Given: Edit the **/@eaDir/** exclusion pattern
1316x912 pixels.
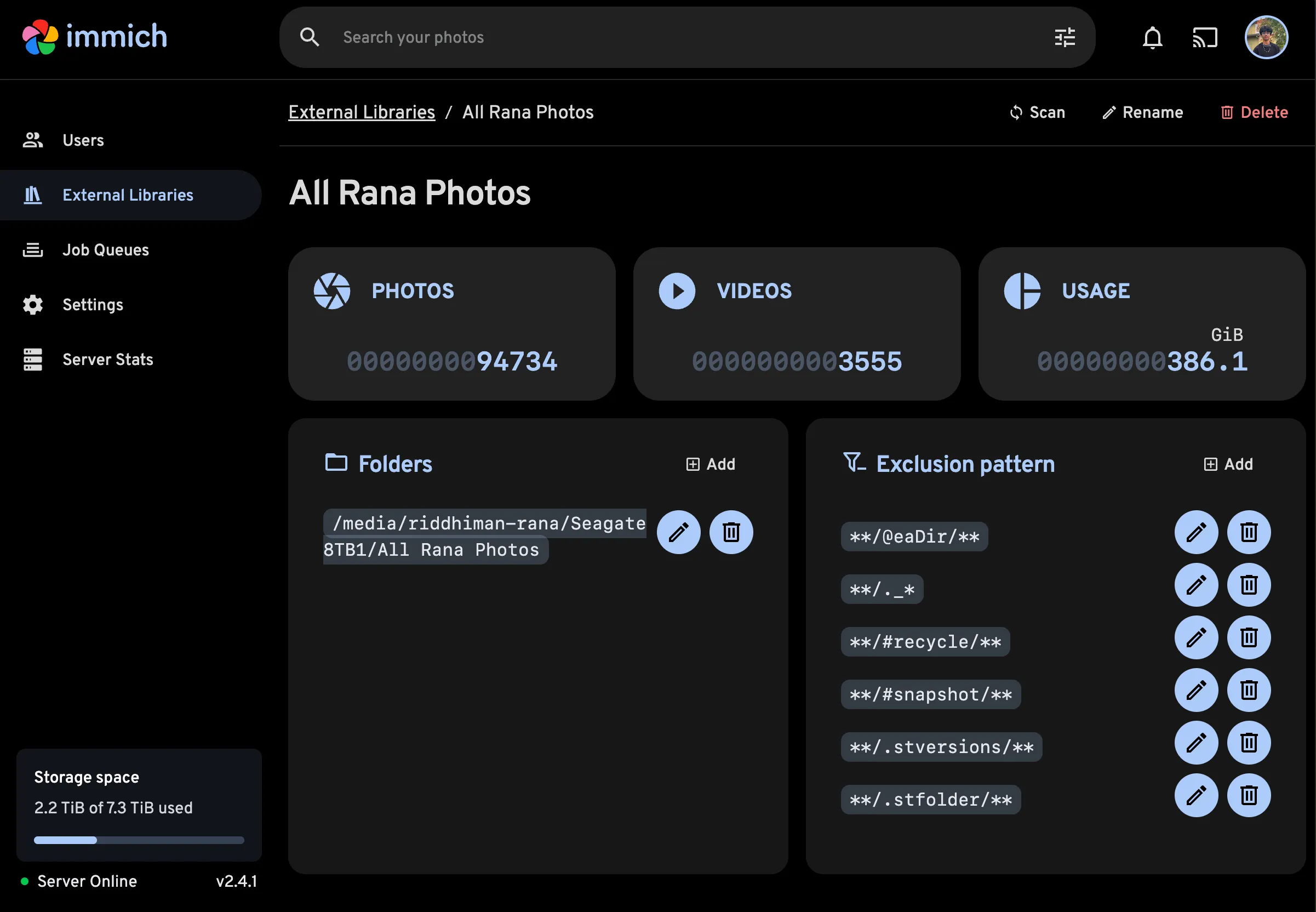Looking at the screenshot, I should pyautogui.click(x=1196, y=532).
